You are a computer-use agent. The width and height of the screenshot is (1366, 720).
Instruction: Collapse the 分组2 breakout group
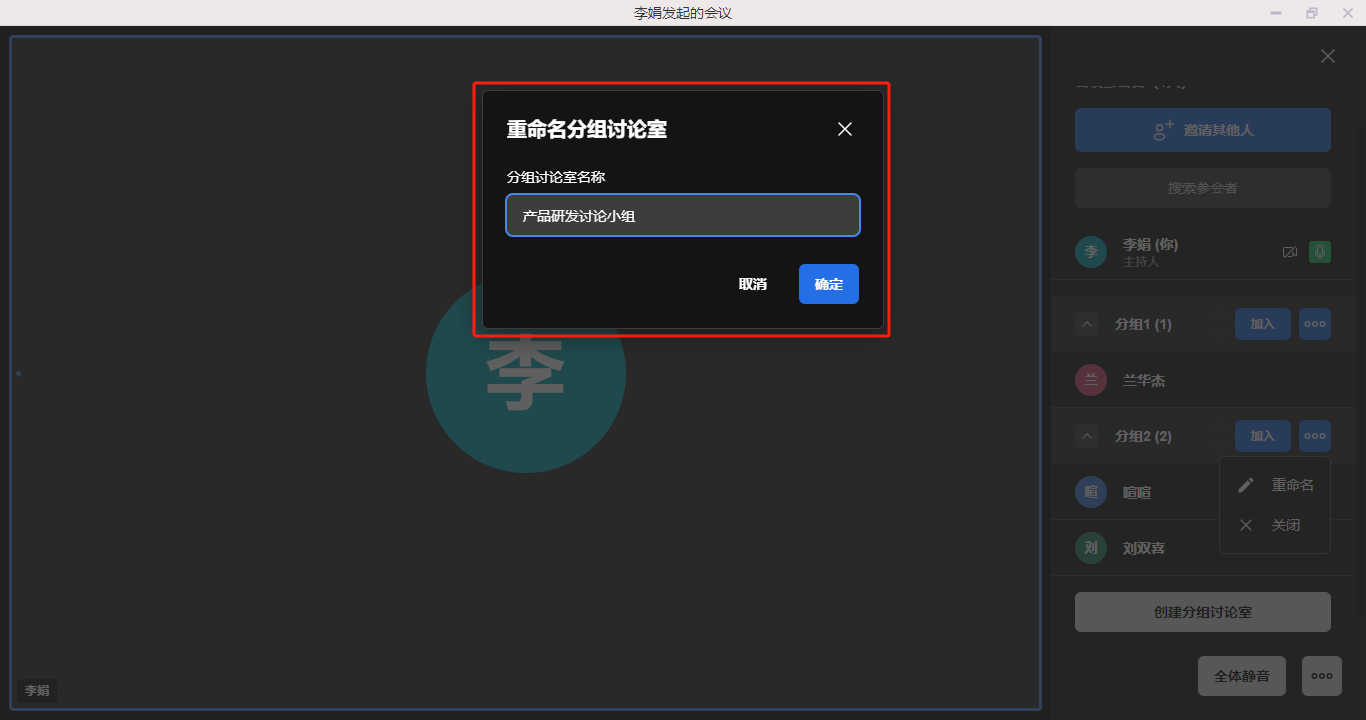click(1089, 436)
